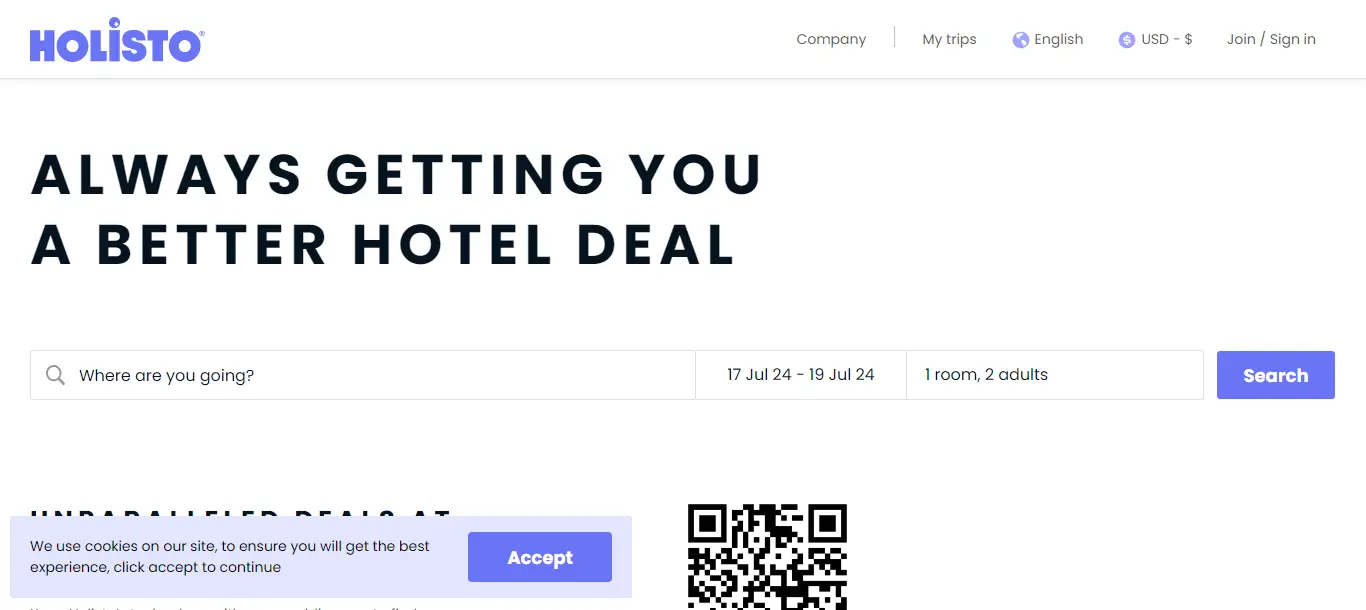Open the English language selector
The width and height of the screenshot is (1366, 610).
point(1058,39)
